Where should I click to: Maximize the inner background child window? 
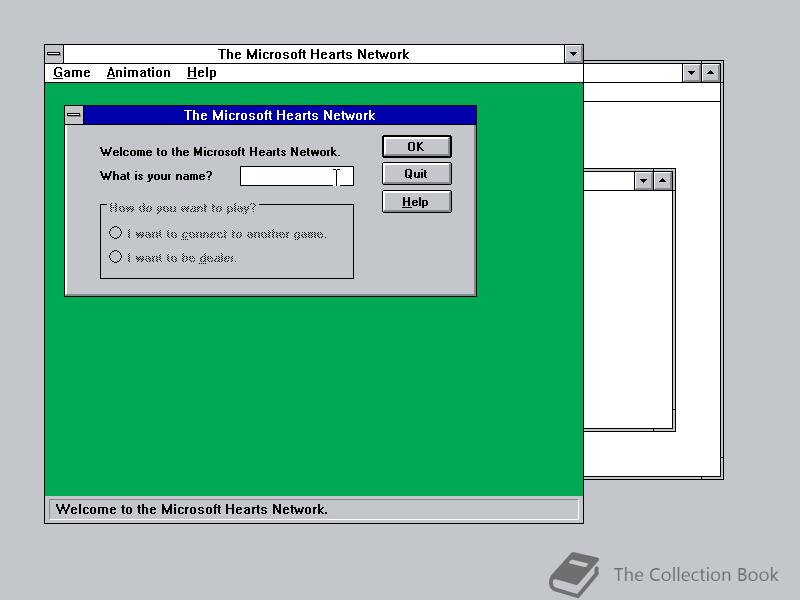click(x=663, y=181)
